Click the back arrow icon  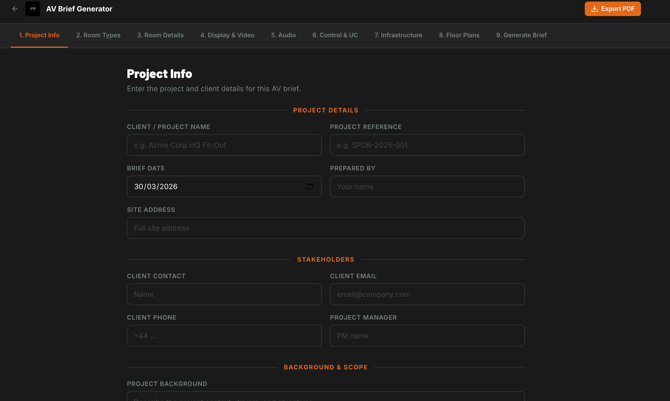click(x=15, y=9)
